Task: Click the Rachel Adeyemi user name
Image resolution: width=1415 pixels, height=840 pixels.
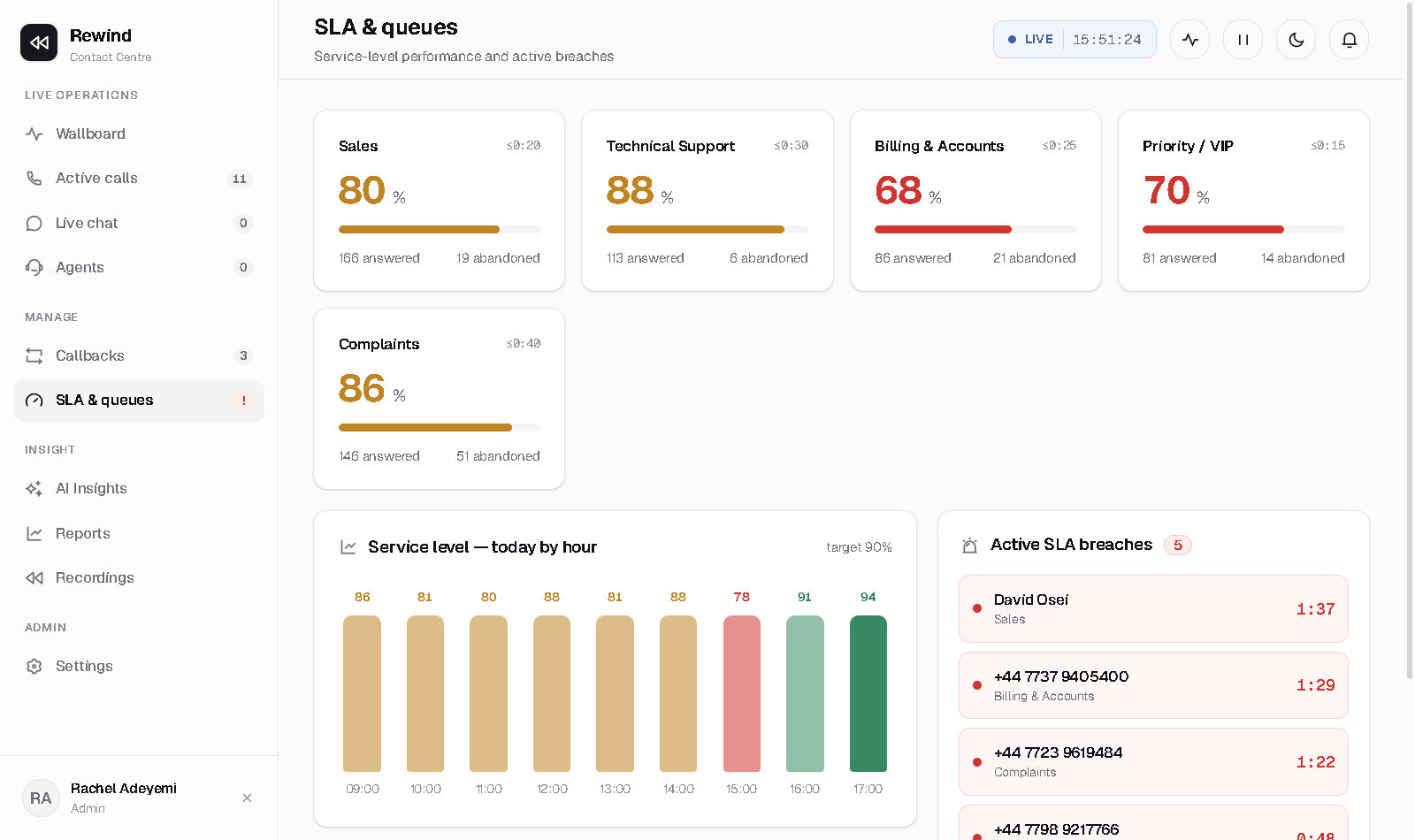Action: 124,789
